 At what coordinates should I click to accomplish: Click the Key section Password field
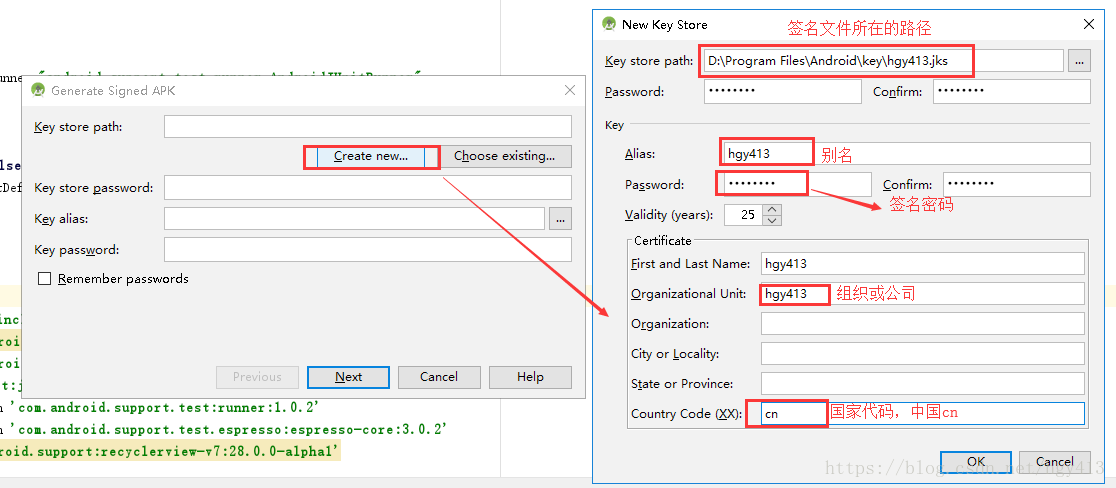click(x=796, y=184)
